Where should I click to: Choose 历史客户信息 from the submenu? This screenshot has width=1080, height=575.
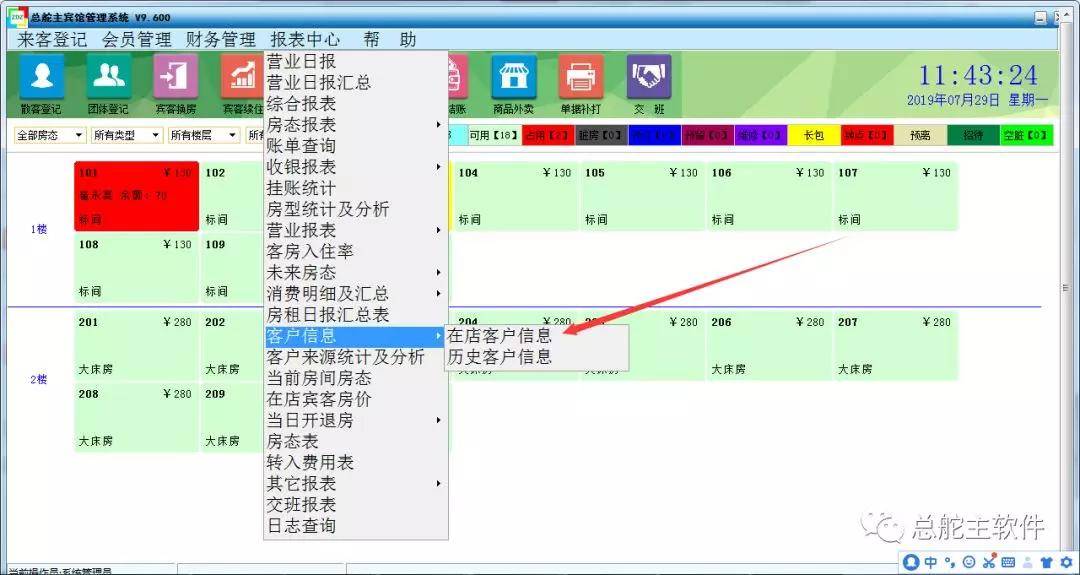(500, 357)
